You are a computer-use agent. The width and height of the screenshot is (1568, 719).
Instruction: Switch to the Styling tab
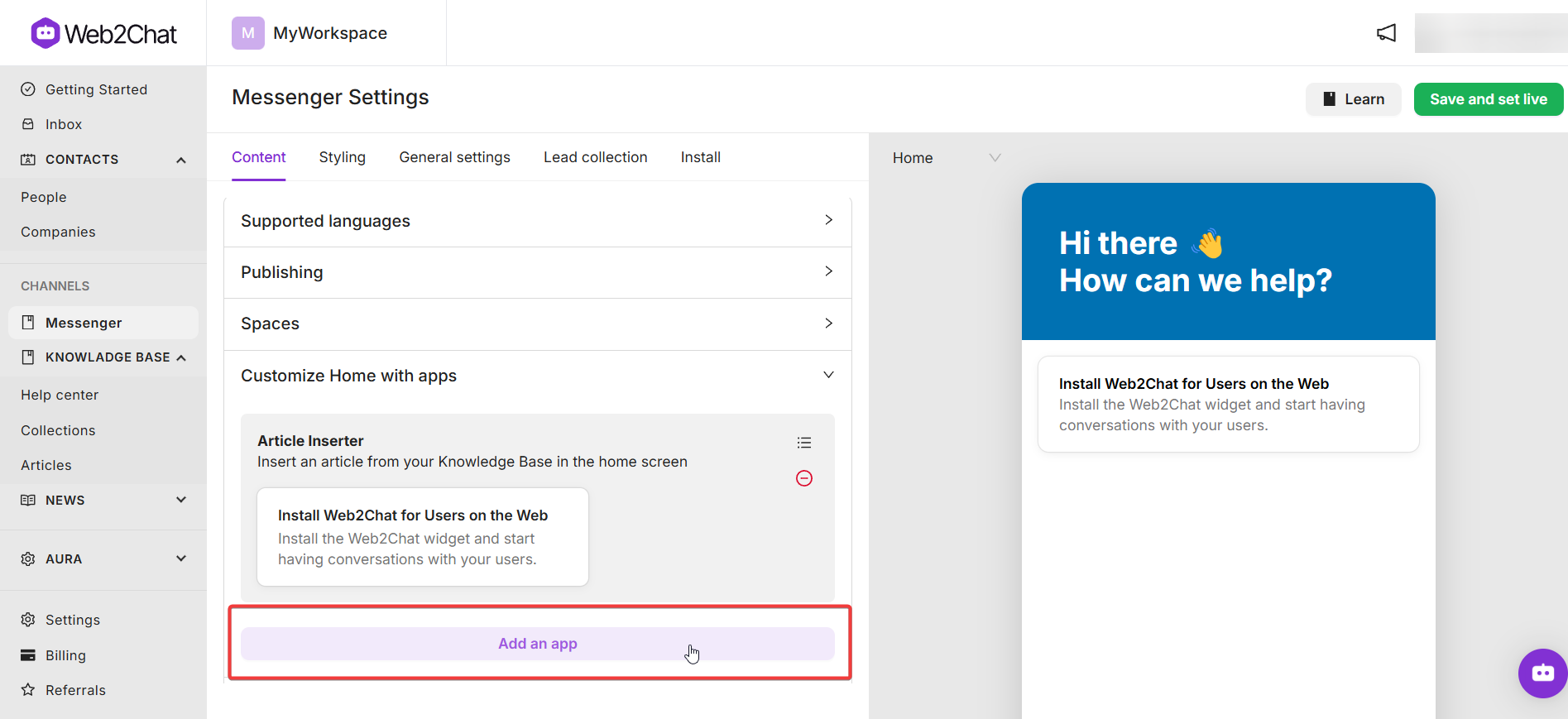[343, 157]
